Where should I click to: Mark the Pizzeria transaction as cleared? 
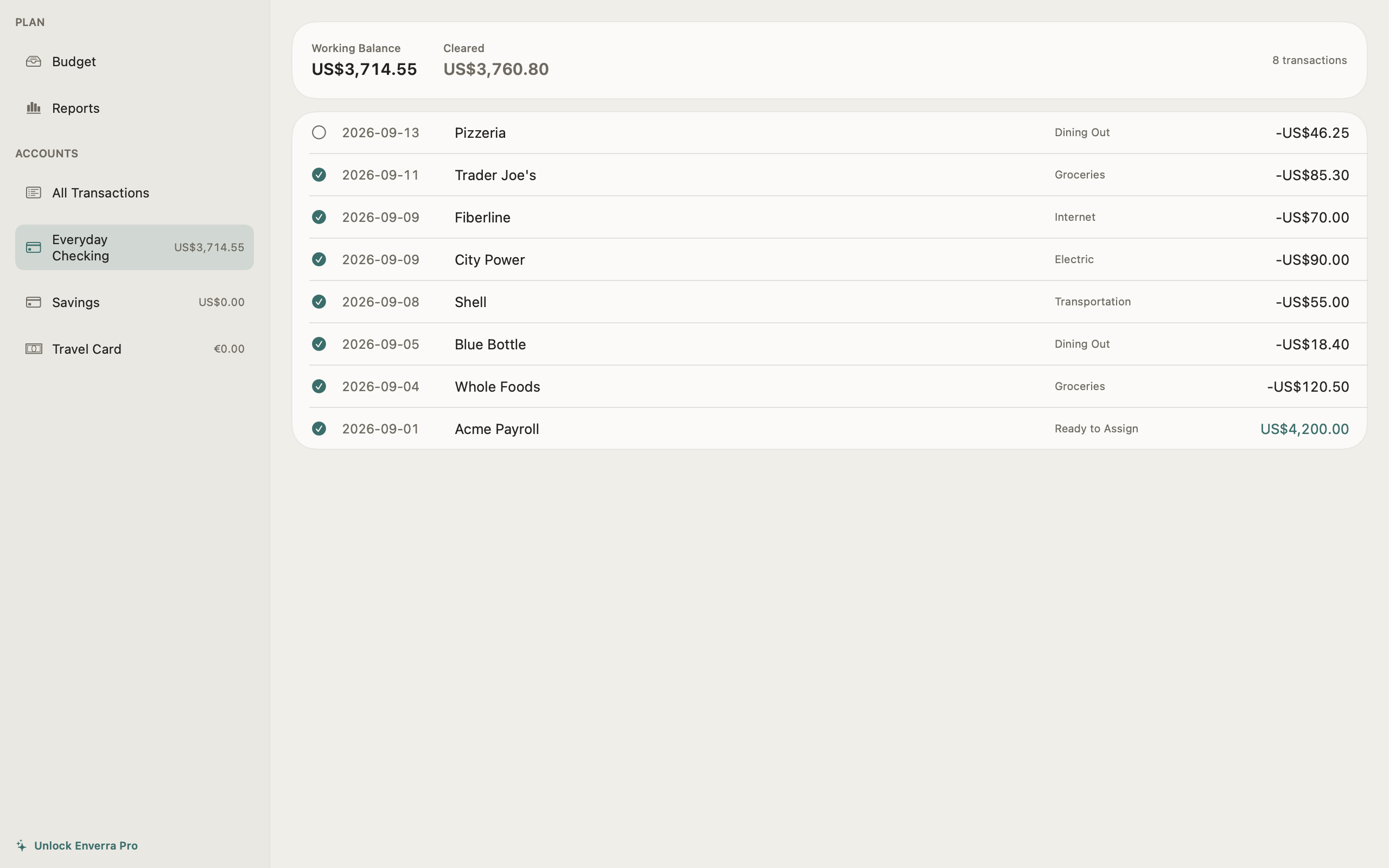(319, 132)
